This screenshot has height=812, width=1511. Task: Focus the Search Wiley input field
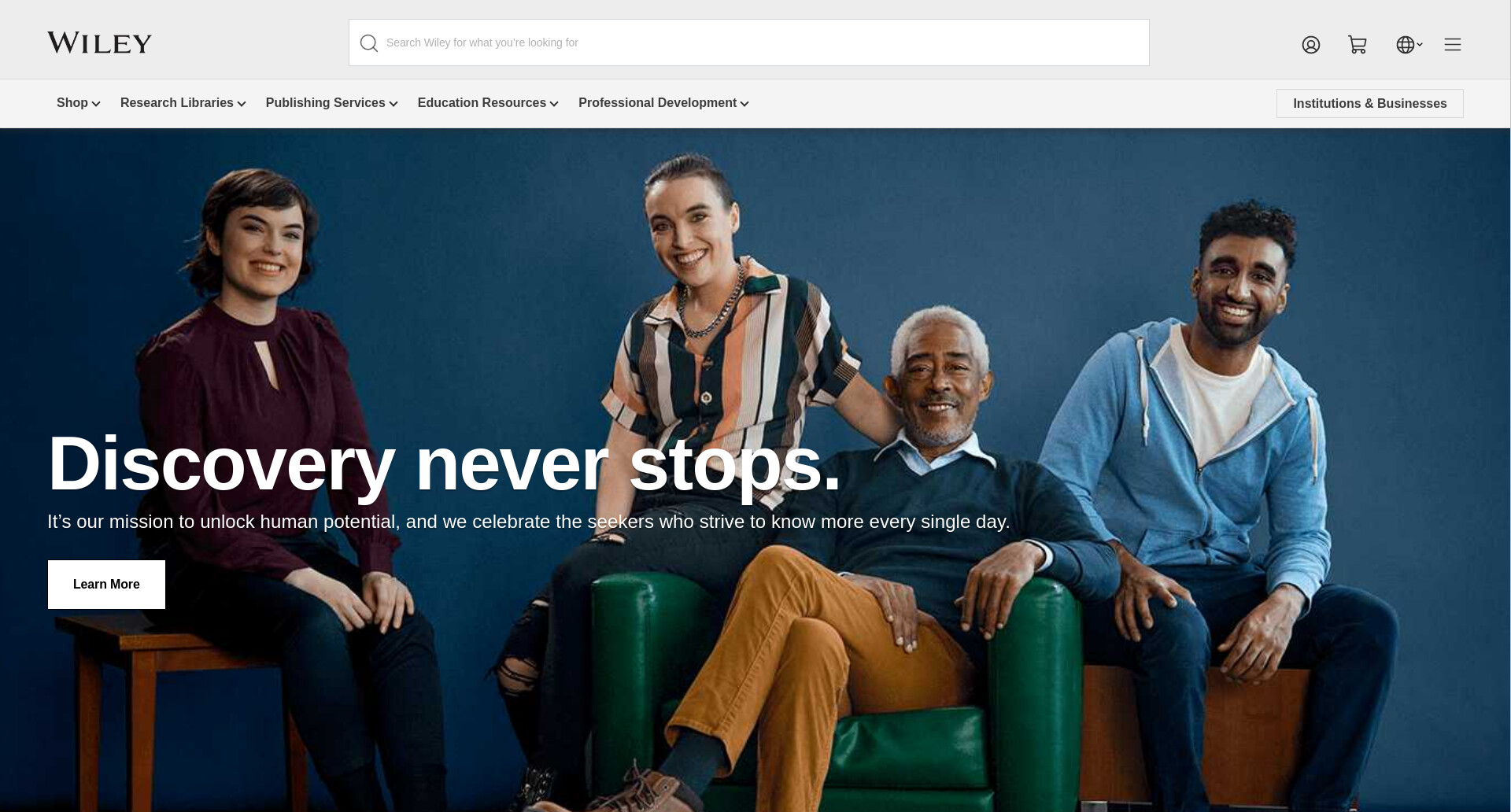point(749,42)
